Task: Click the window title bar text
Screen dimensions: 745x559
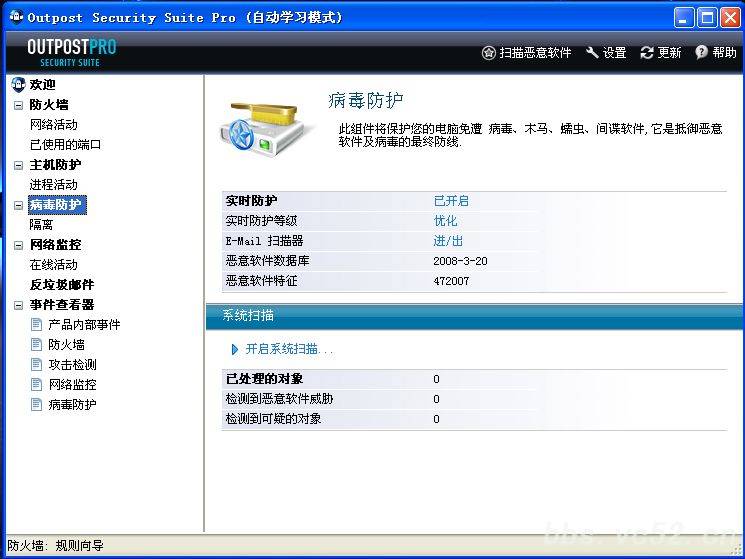Action: (184, 18)
